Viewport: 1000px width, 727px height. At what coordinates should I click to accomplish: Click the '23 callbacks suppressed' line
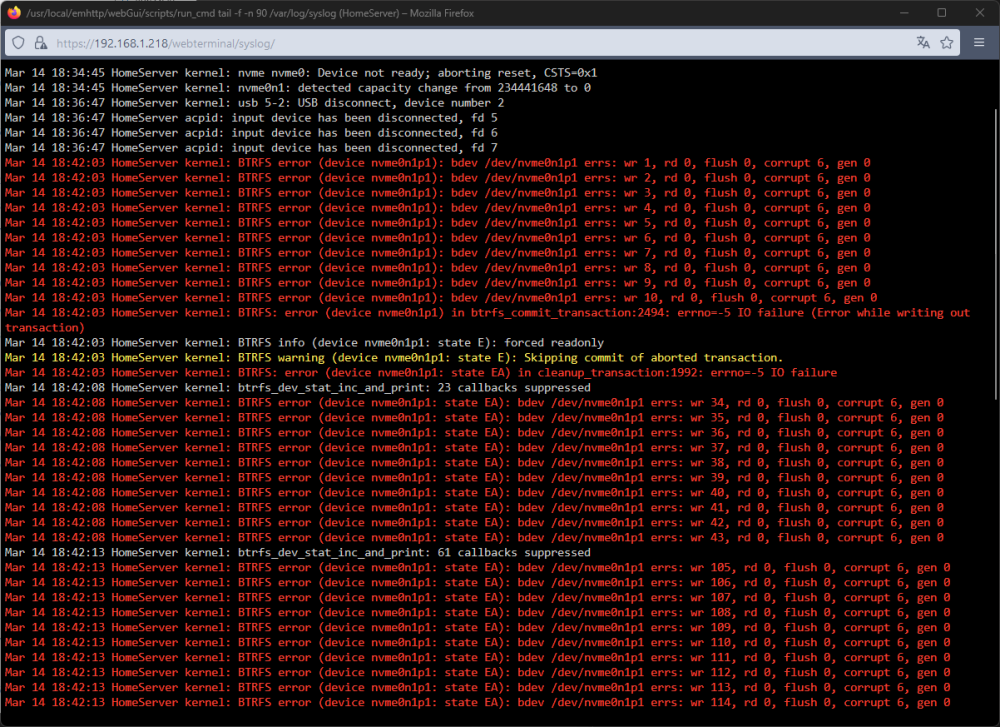pyautogui.click(x=298, y=388)
